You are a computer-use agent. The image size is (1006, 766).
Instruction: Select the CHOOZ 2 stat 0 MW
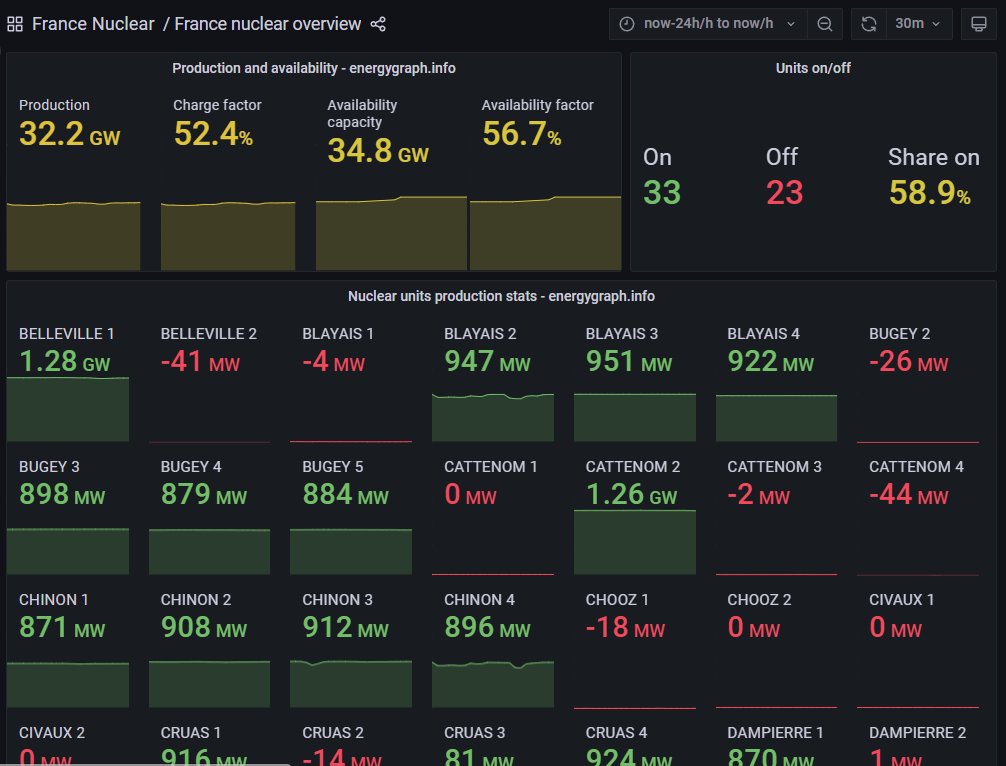753,627
